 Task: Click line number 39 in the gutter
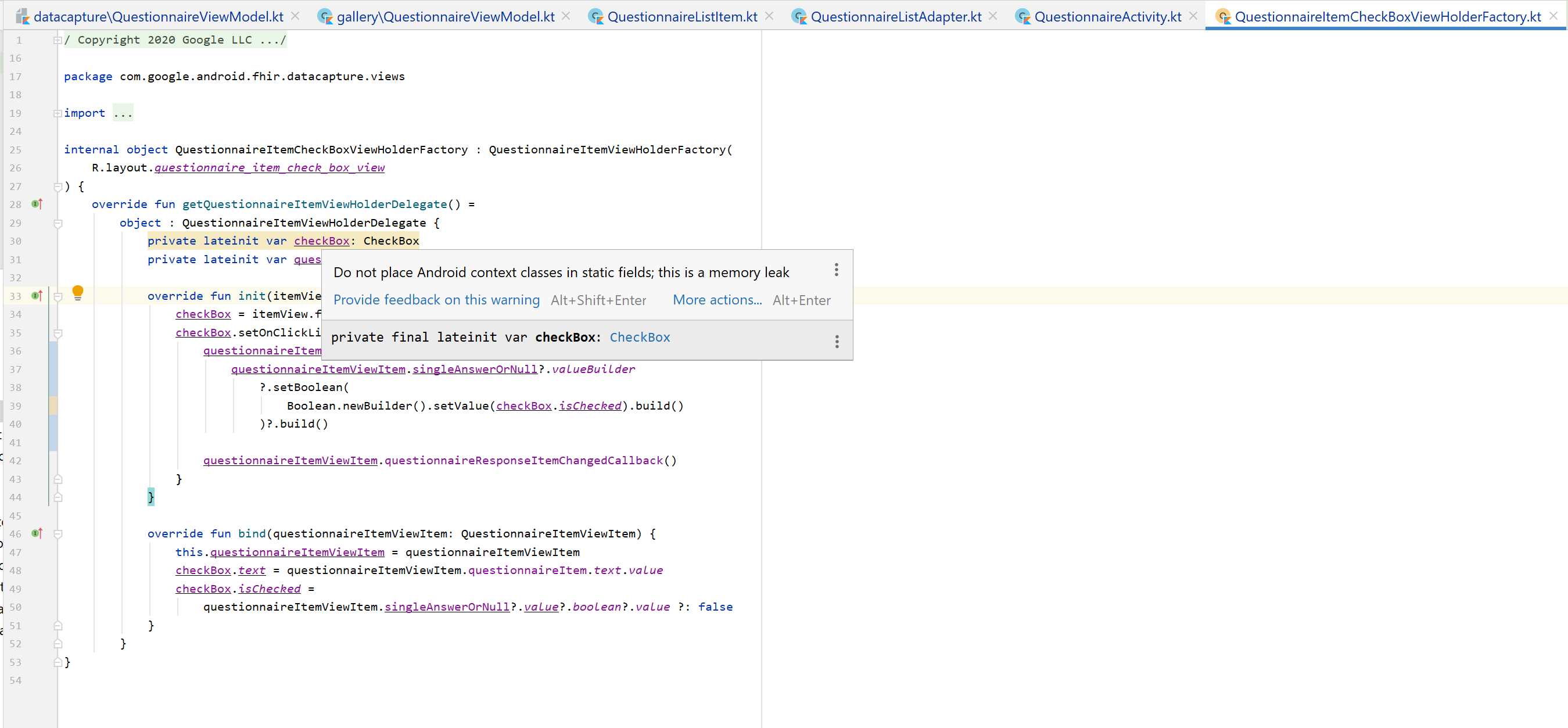pyautogui.click(x=16, y=406)
